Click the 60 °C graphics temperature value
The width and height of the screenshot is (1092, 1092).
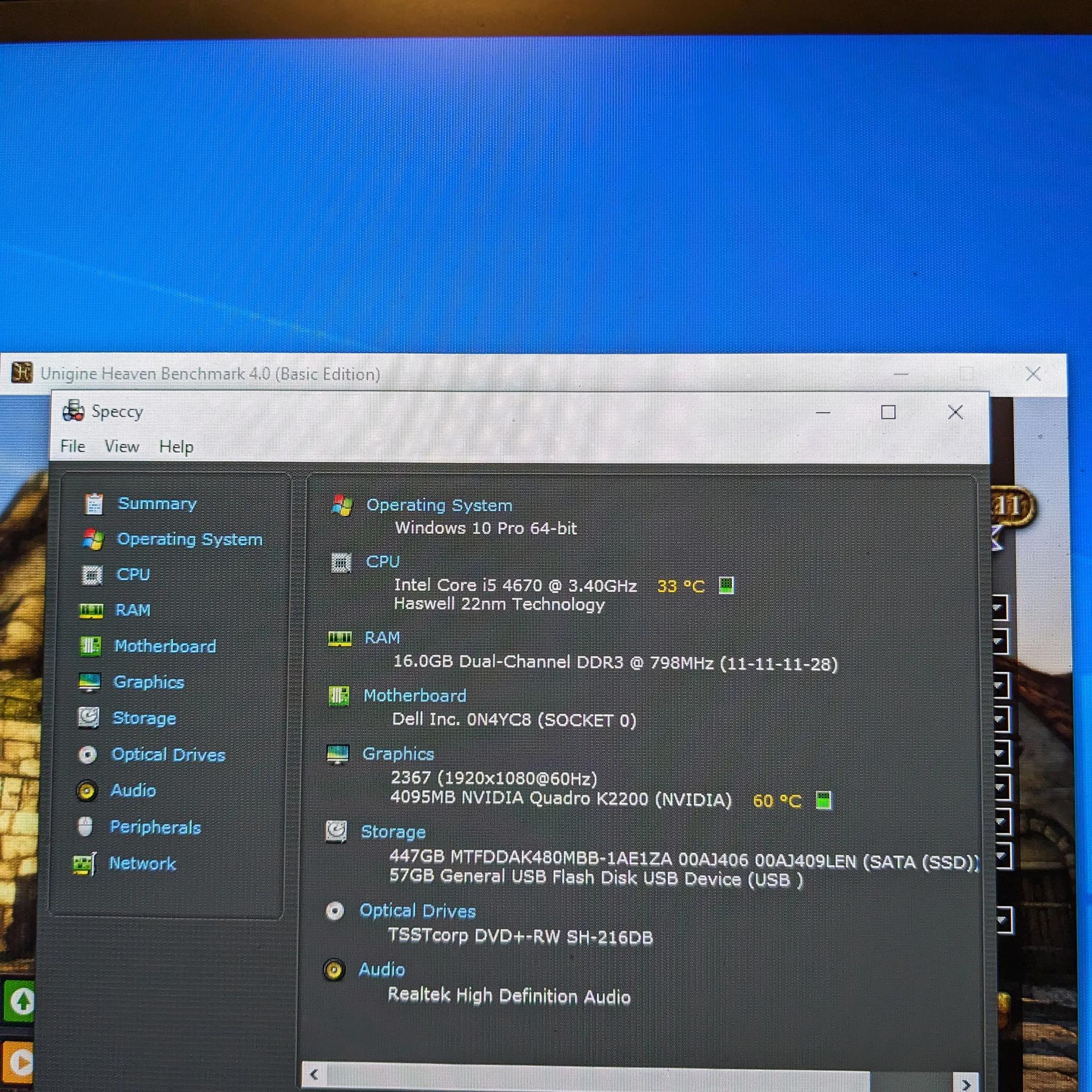point(777,801)
